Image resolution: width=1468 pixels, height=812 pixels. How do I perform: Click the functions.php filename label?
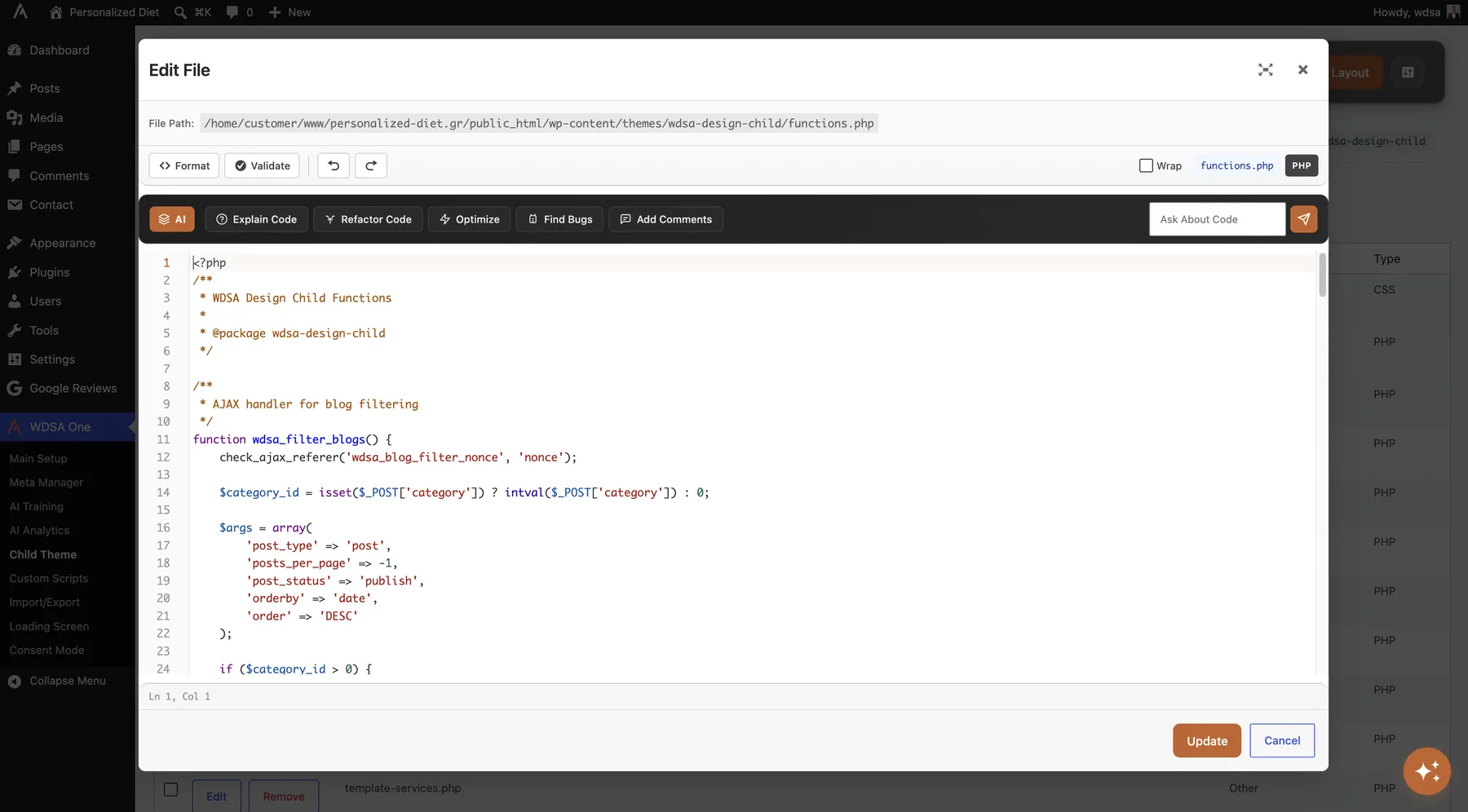pos(1236,165)
